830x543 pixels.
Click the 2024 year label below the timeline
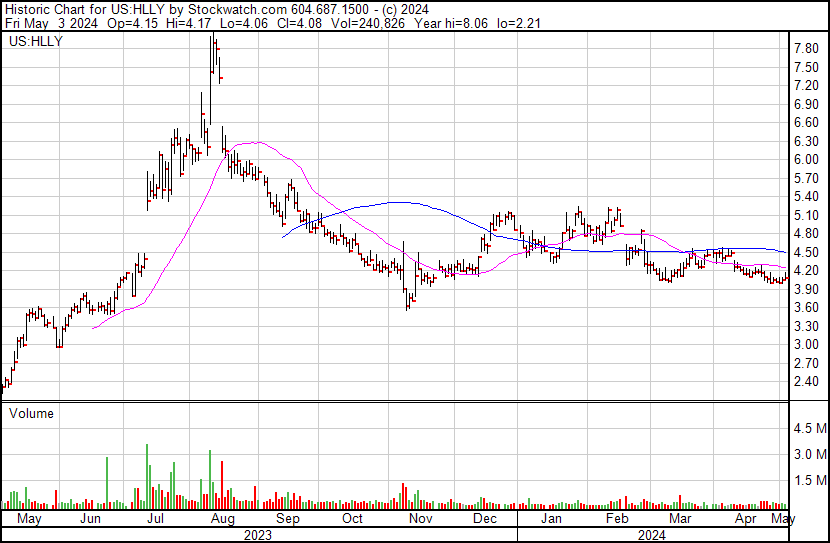click(653, 535)
